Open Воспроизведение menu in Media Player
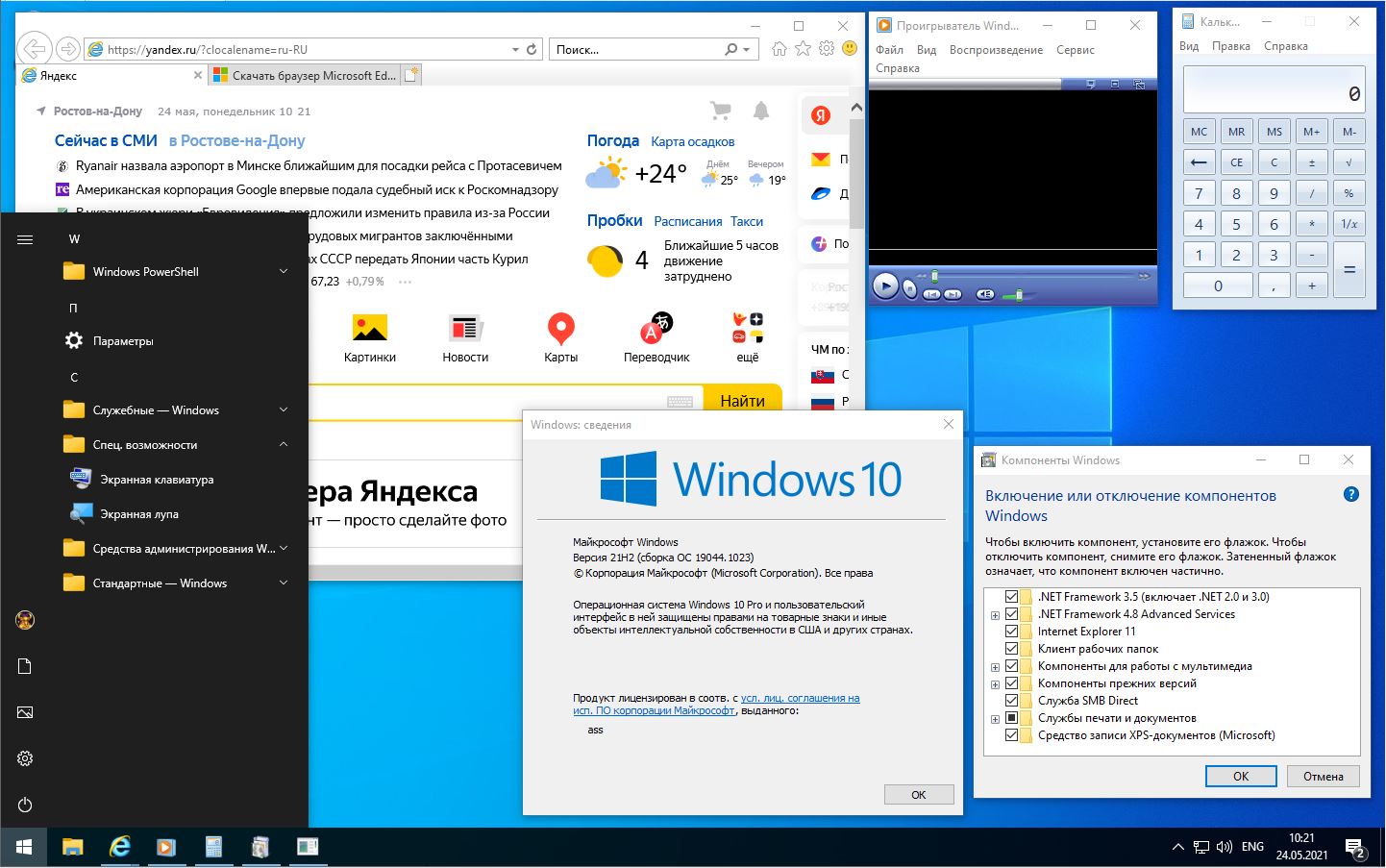This screenshot has height=868, width=1386. (996, 50)
